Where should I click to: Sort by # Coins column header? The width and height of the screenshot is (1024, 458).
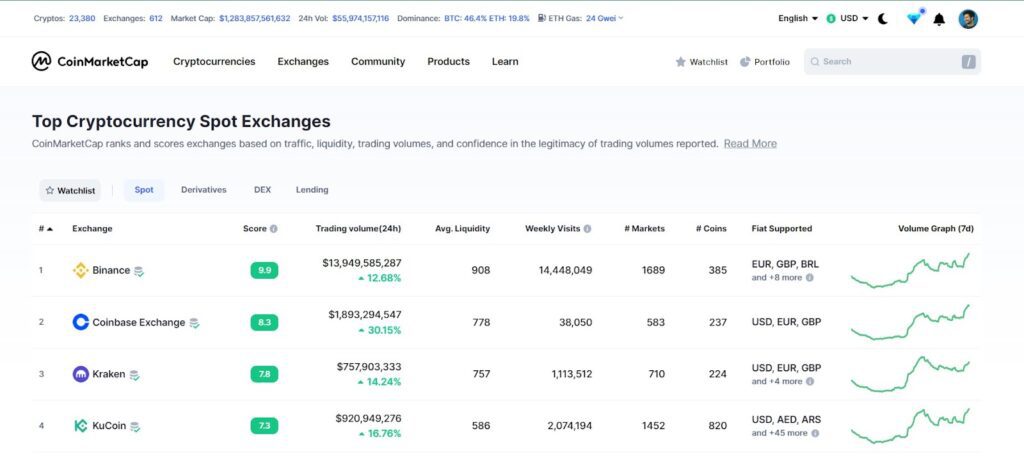pos(711,229)
